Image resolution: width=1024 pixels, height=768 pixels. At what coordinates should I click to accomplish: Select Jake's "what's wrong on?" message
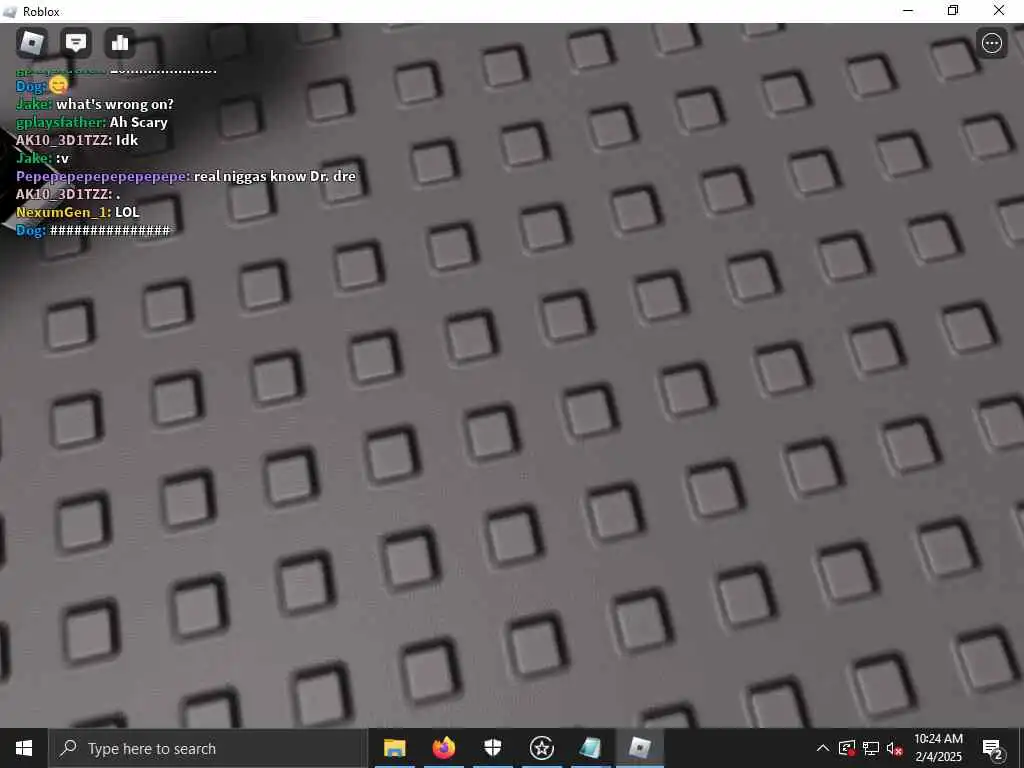click(95, 104)
